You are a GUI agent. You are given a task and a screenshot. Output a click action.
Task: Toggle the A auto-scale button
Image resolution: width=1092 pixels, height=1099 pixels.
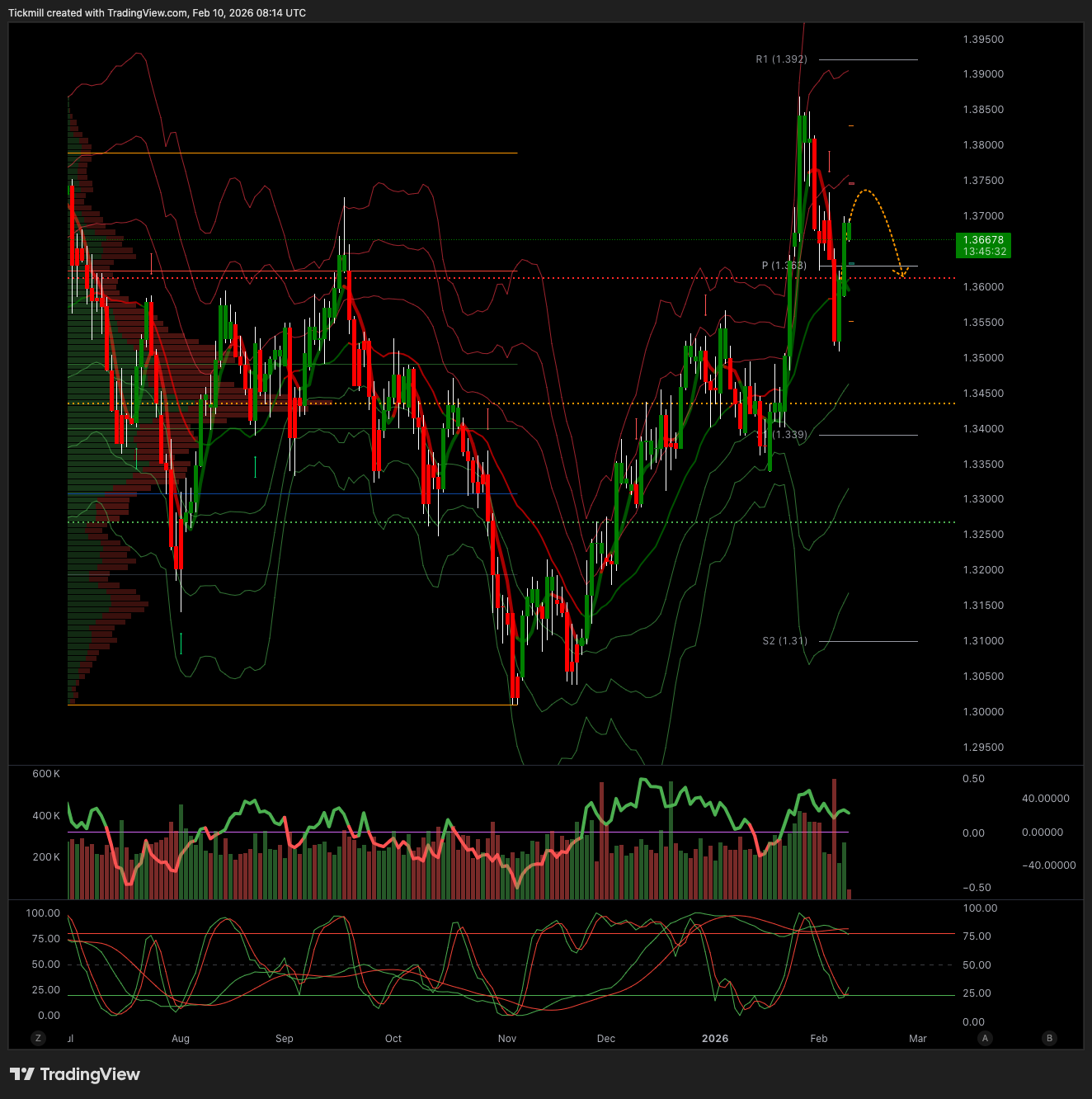click(985, 1038)
